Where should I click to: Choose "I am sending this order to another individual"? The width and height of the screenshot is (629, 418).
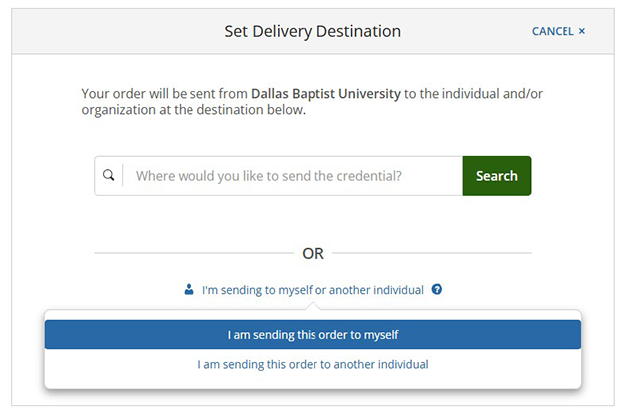pos(312,364)
